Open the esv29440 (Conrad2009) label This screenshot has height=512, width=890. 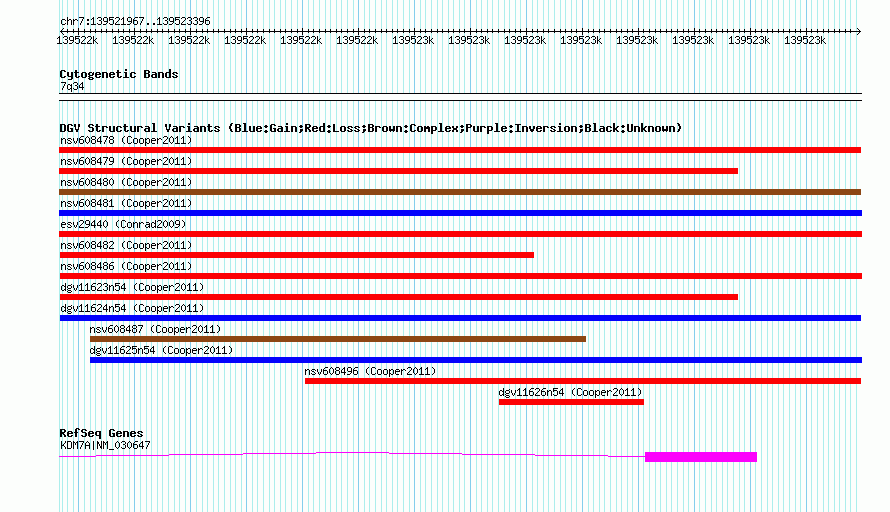point(123,224)
